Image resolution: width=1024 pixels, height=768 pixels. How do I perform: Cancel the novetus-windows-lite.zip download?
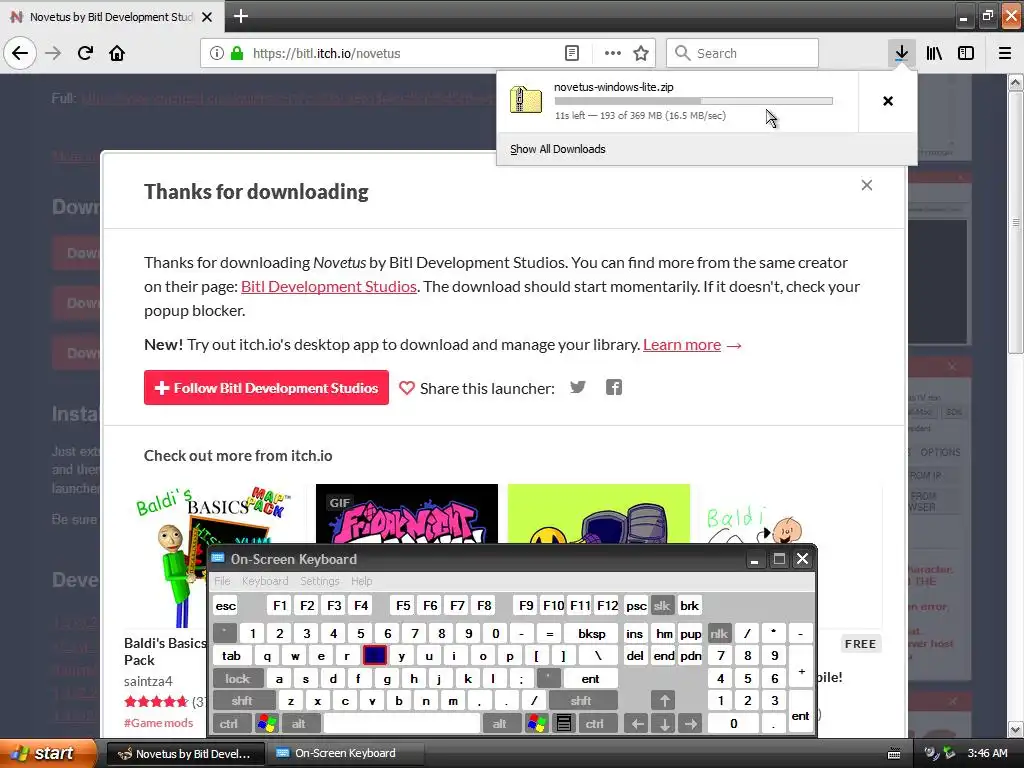point(888,101)
